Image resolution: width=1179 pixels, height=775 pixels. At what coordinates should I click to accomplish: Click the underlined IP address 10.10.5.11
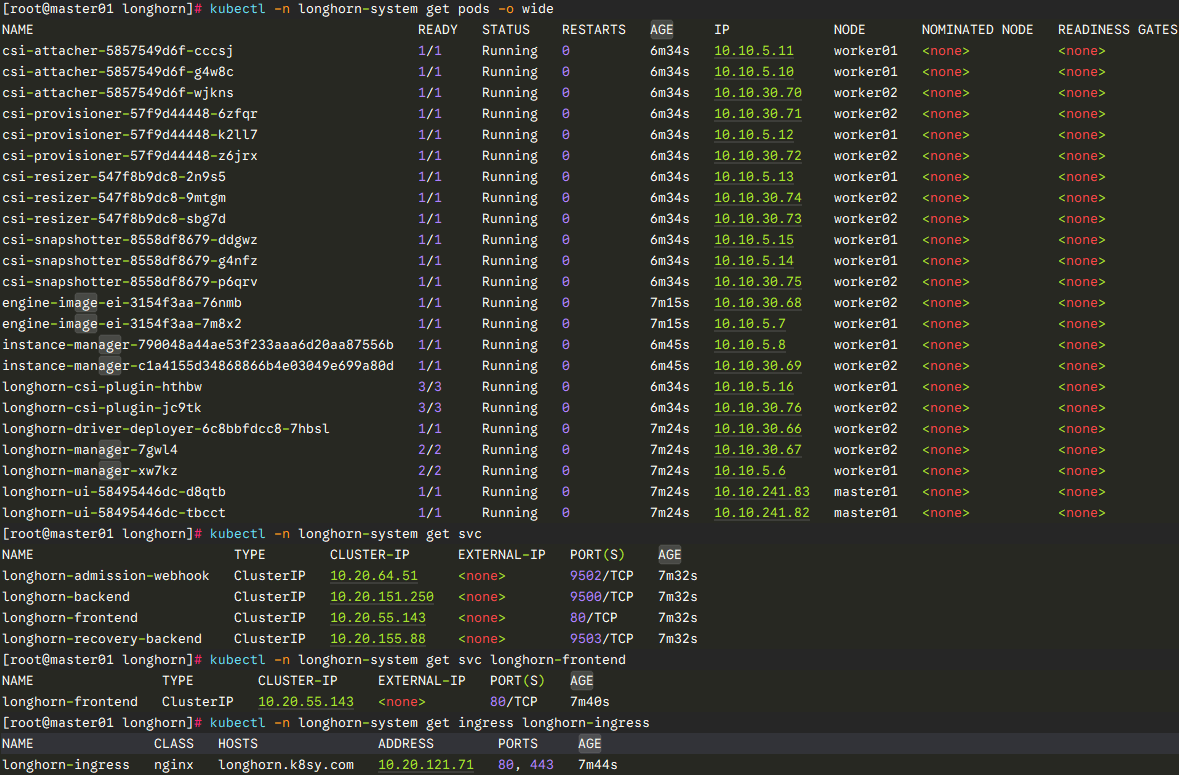(x=753, y=51)
